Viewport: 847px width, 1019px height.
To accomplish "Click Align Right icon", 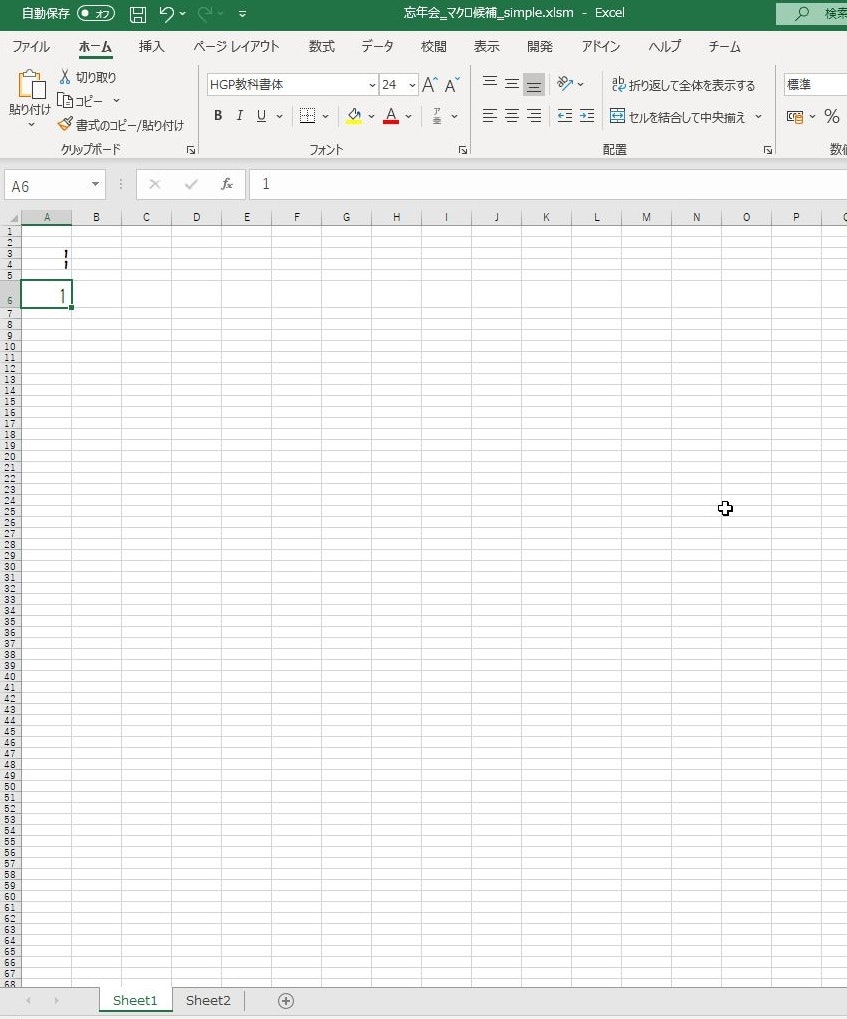I will point(534,116).
